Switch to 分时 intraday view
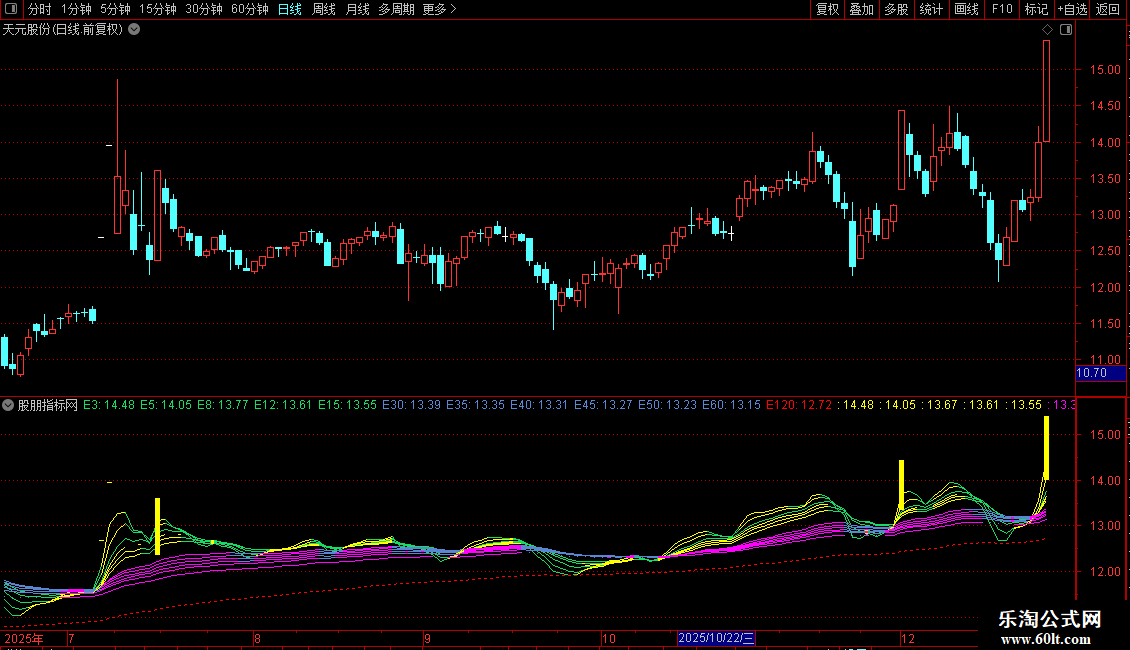This screenshot has height=650, width=1130. point(40,9)
